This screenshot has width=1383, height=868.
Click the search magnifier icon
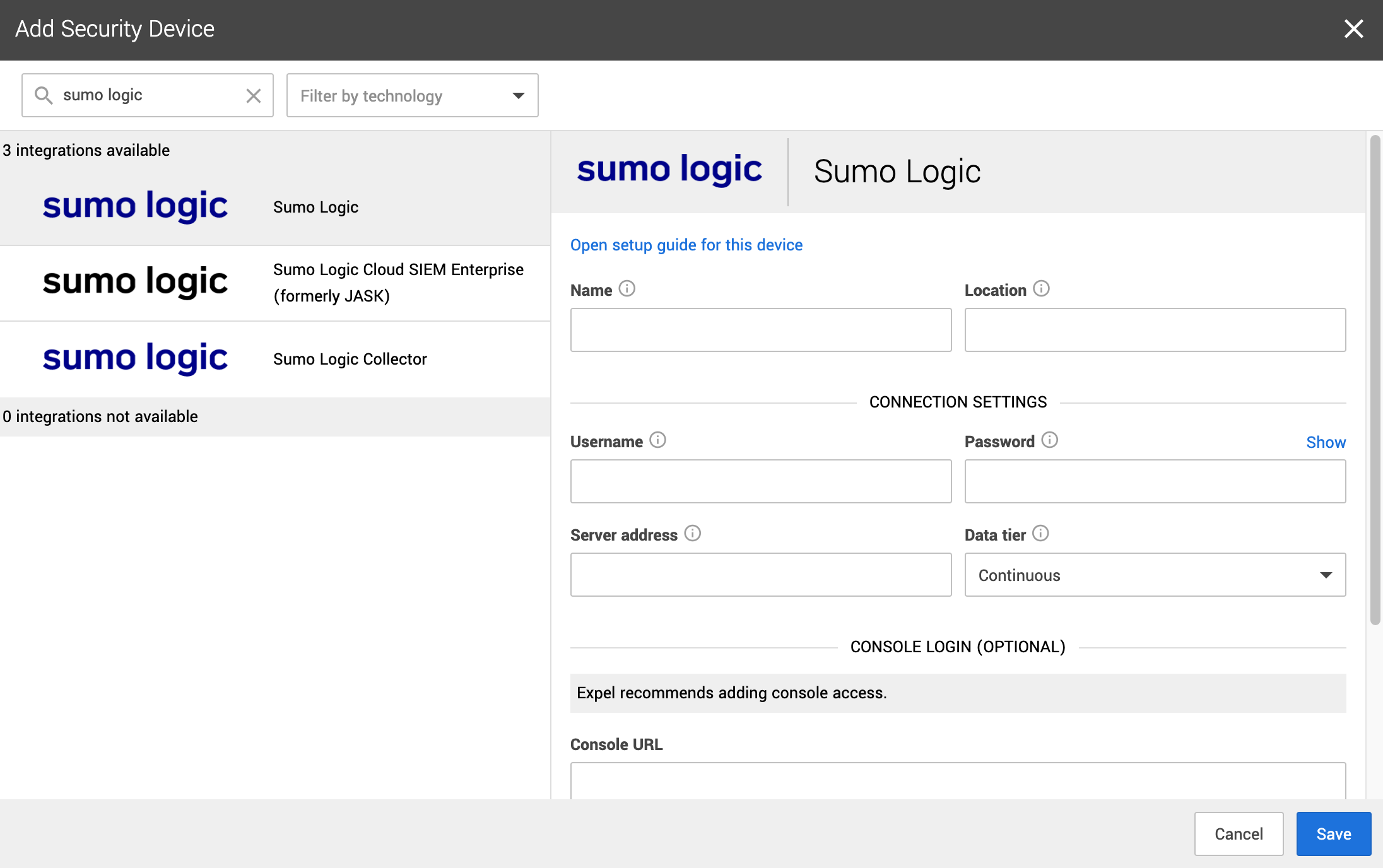(44, 95)
